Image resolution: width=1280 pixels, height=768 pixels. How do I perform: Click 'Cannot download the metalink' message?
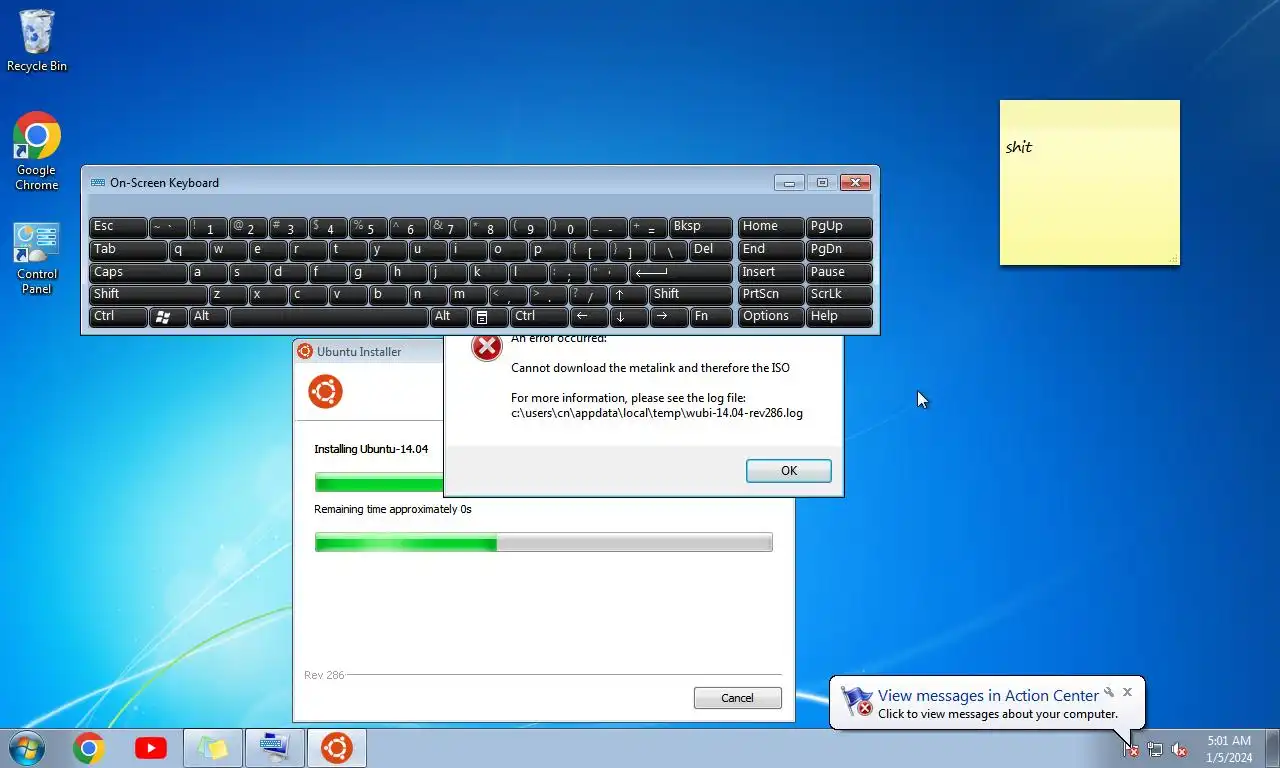coord(650,368)
